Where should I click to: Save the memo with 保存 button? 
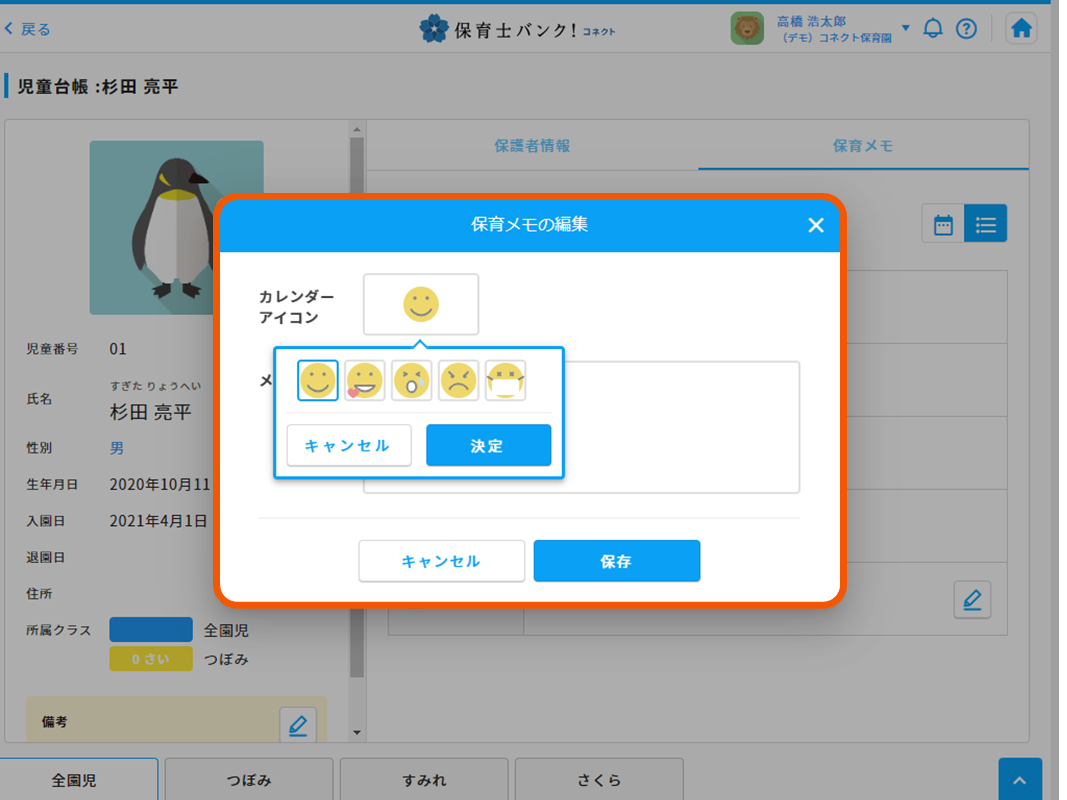[x=616, y=561]
